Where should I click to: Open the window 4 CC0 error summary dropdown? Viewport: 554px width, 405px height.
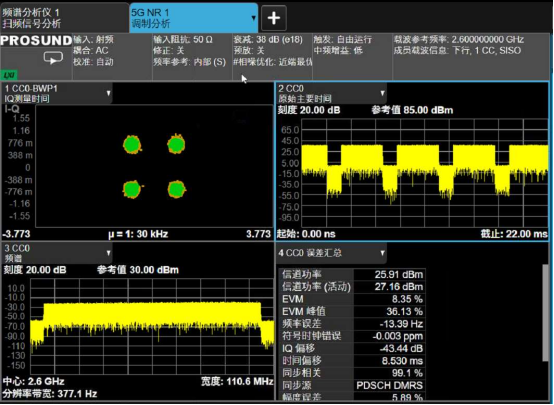[x=382, y=253]
